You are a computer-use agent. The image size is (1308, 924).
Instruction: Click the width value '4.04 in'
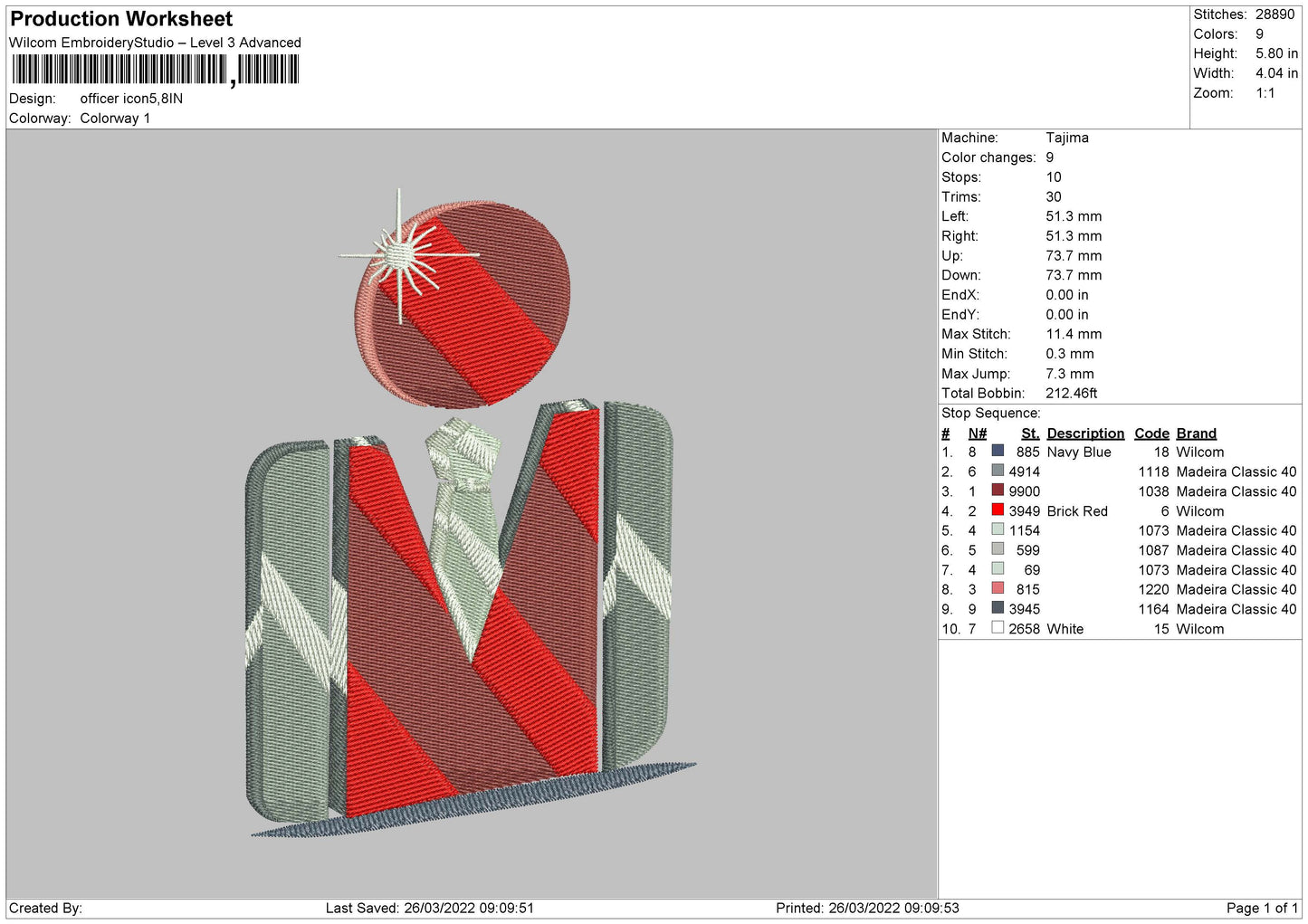tap(1276, 73)
